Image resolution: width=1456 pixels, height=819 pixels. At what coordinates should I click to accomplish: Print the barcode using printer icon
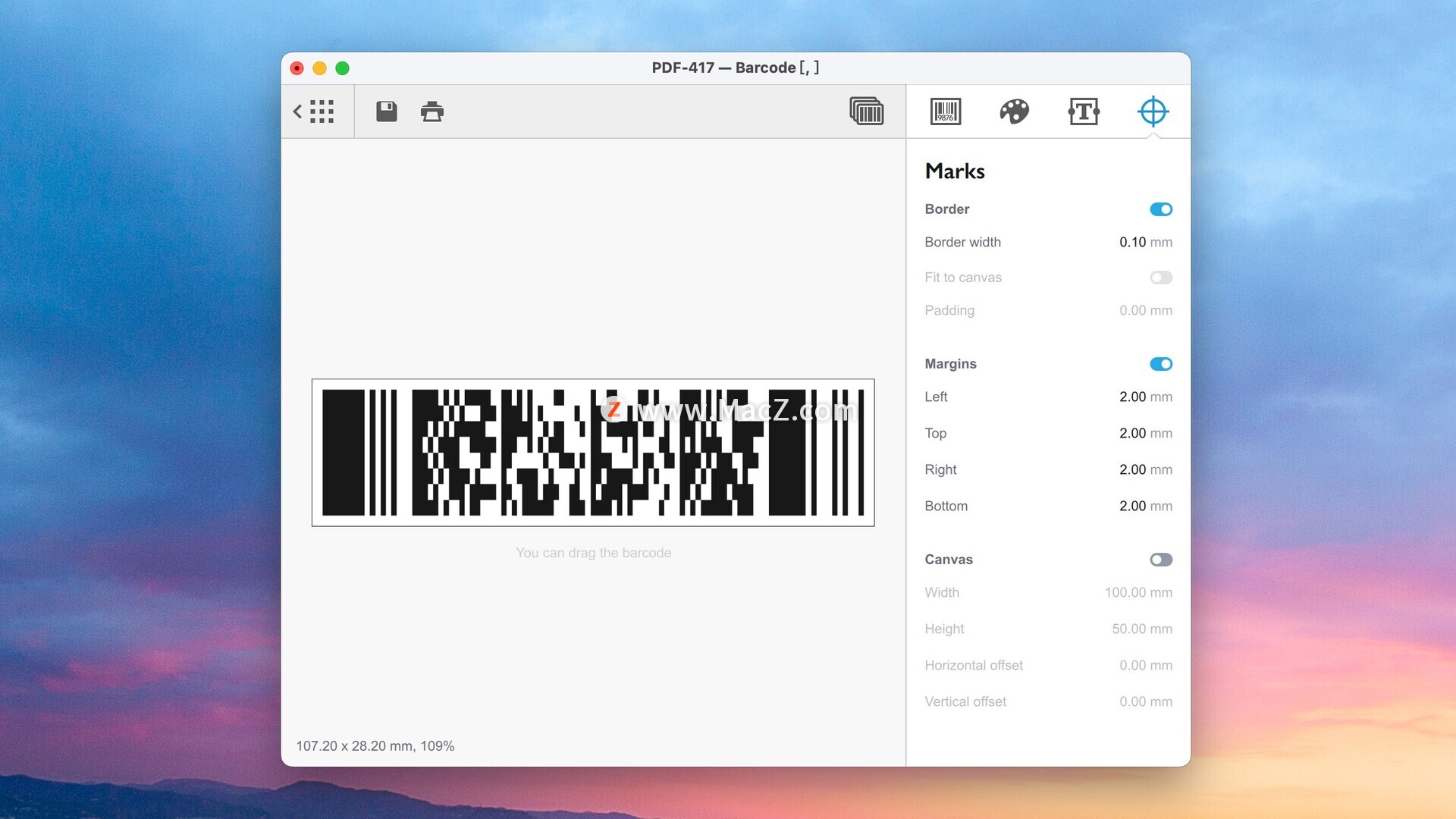pyautogui.click(x=432, y=111)
